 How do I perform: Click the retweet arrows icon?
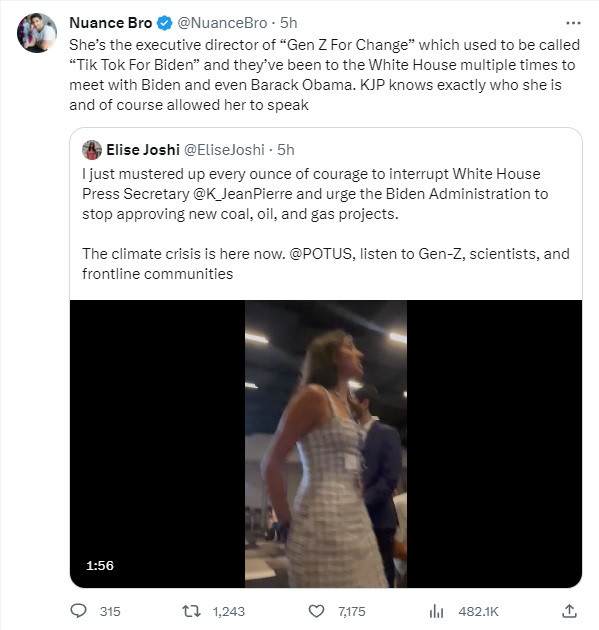[191, 611]
